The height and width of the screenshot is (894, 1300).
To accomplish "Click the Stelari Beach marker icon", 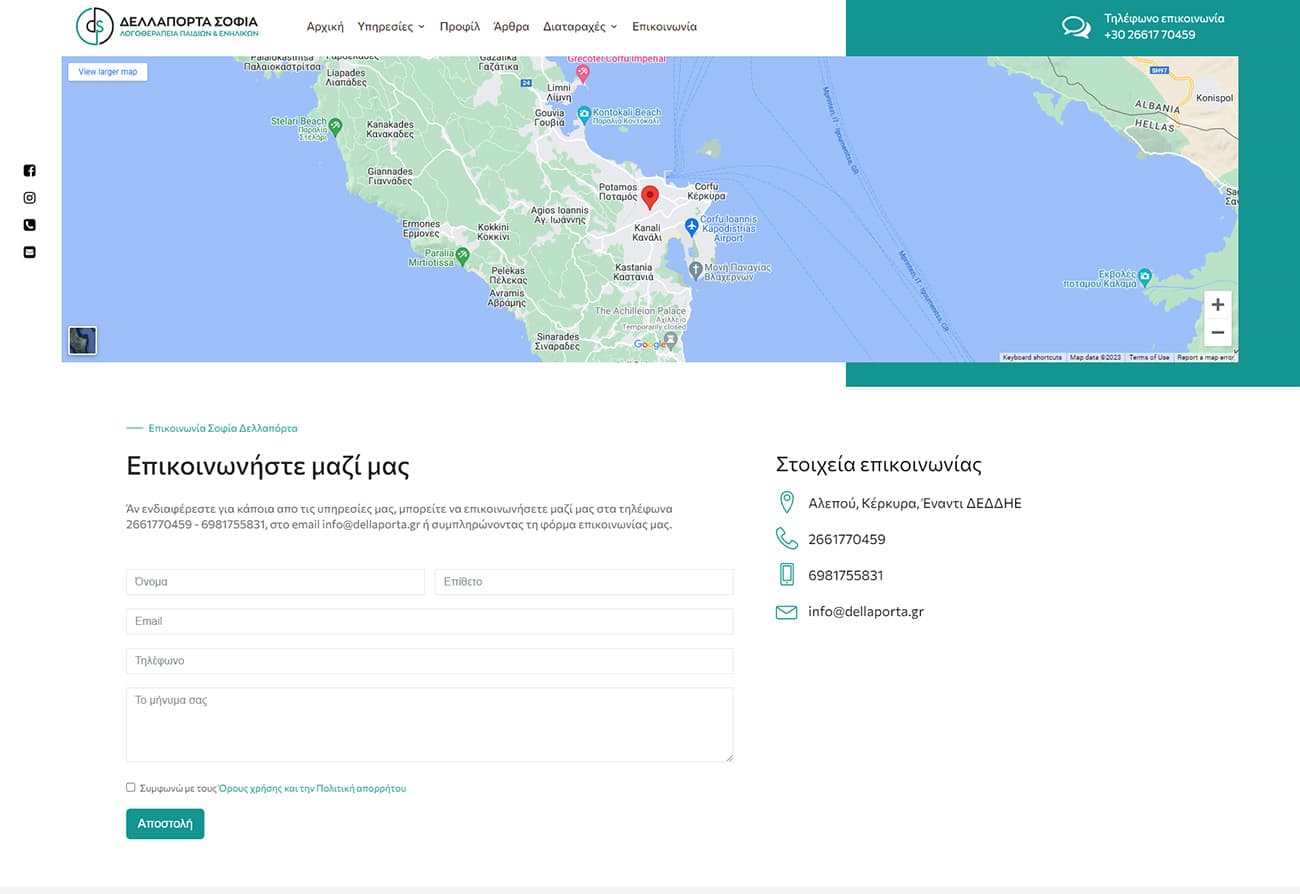I will coord(335,126).
